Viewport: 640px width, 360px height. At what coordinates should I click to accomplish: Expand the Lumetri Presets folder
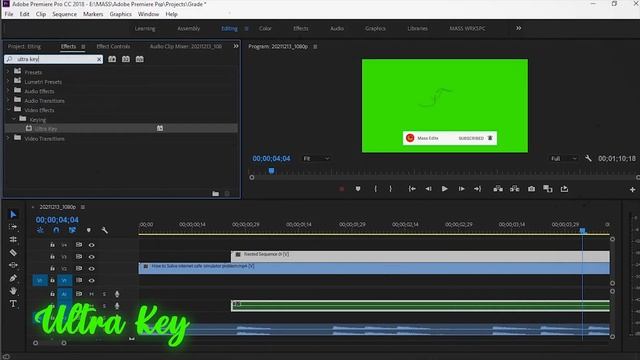point(8,81)
